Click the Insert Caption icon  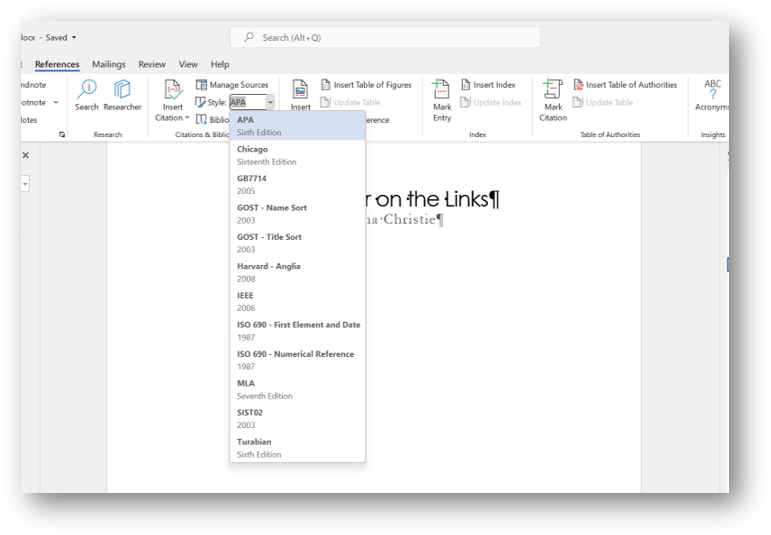(300, 90)
